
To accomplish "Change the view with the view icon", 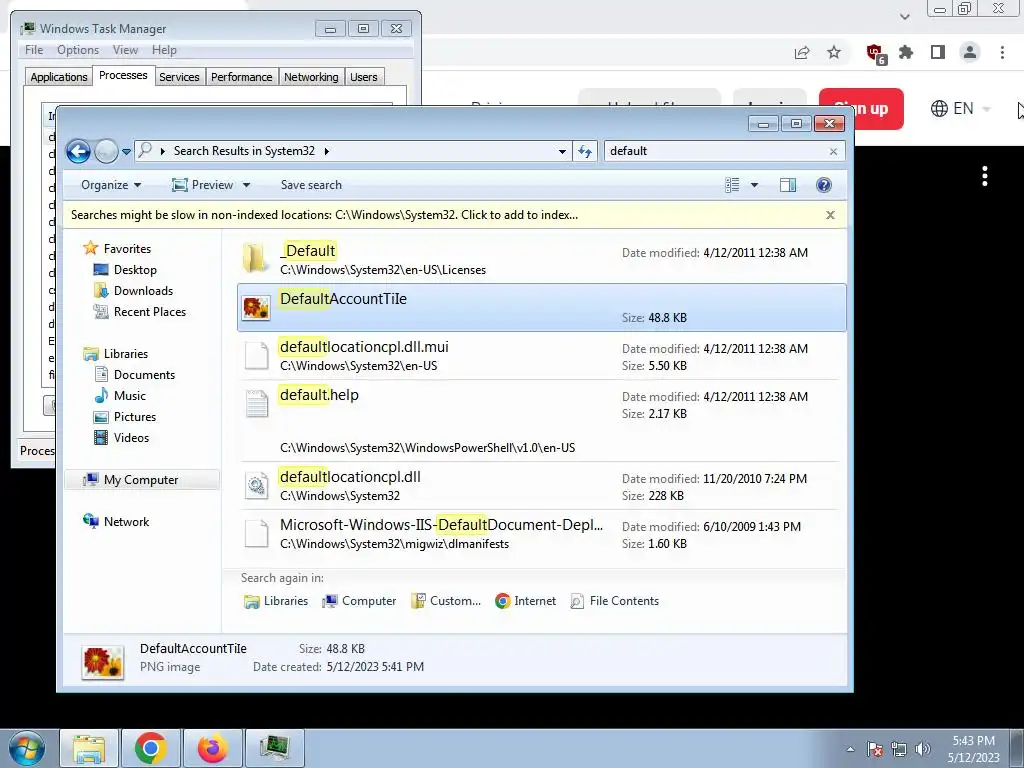I will tap(732, 185).
